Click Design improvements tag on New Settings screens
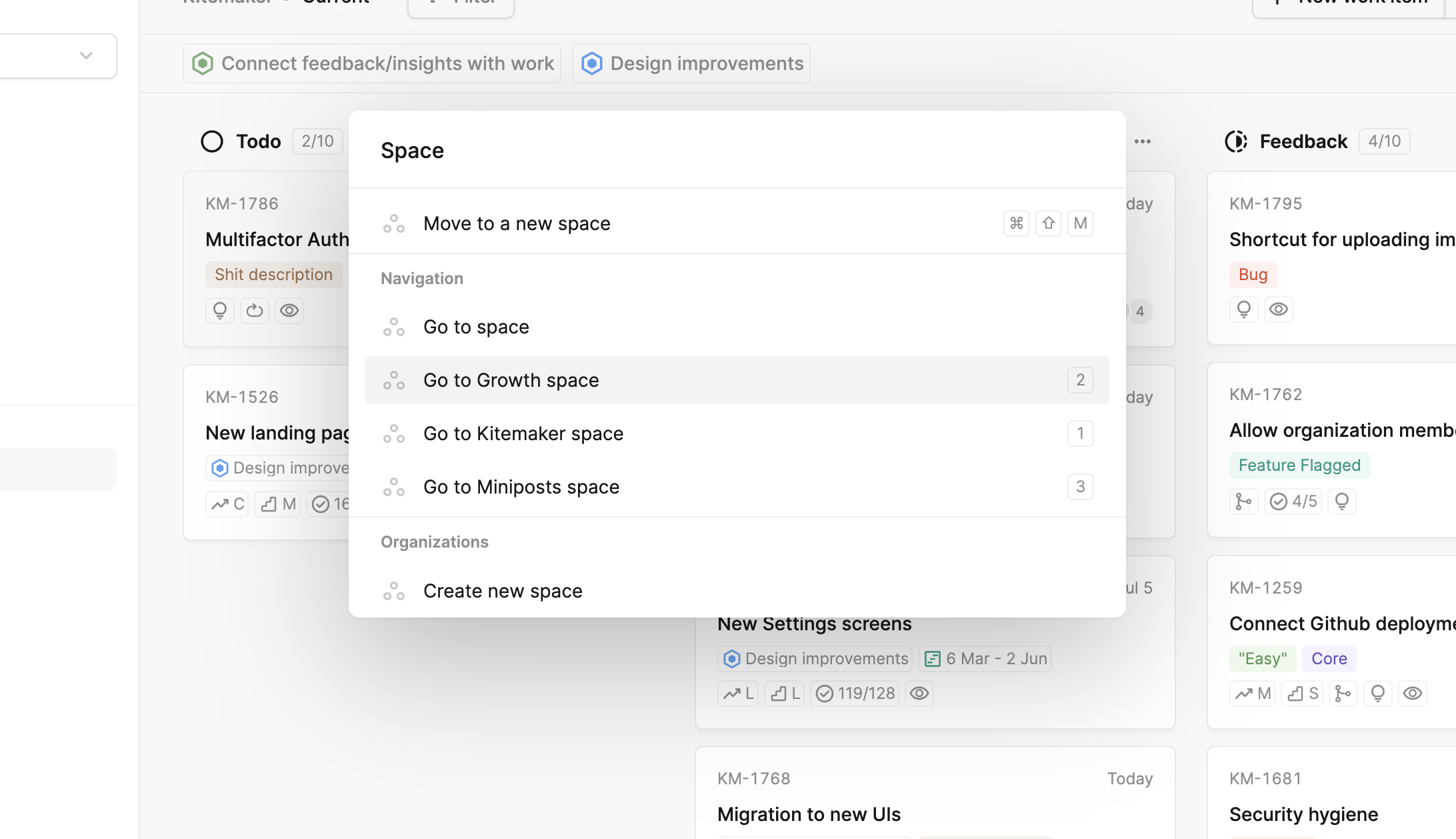The height and width of the screenshot is (839, 1456). point(815,659)
